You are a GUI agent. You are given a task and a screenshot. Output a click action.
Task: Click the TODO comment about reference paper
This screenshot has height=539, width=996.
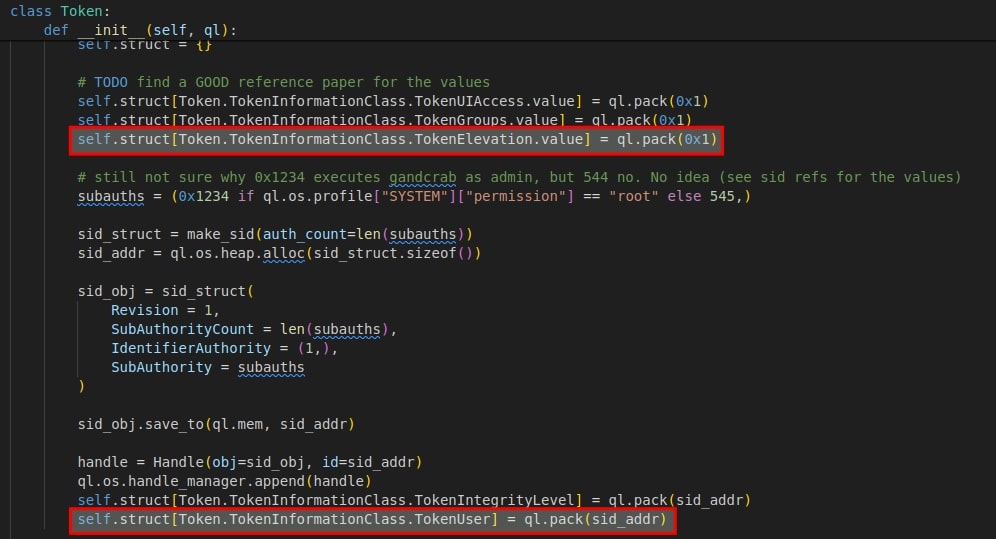(283, 82)
